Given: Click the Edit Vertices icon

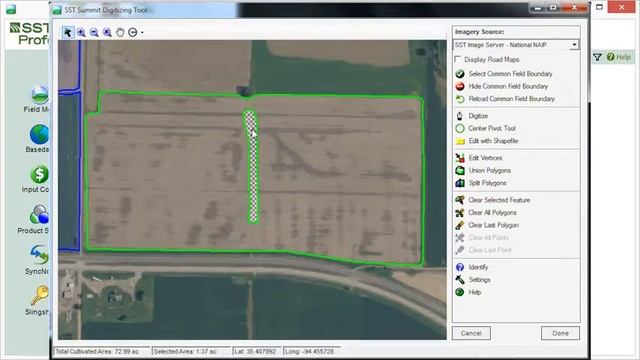Looking at the screenshot, I should point(460,158).
